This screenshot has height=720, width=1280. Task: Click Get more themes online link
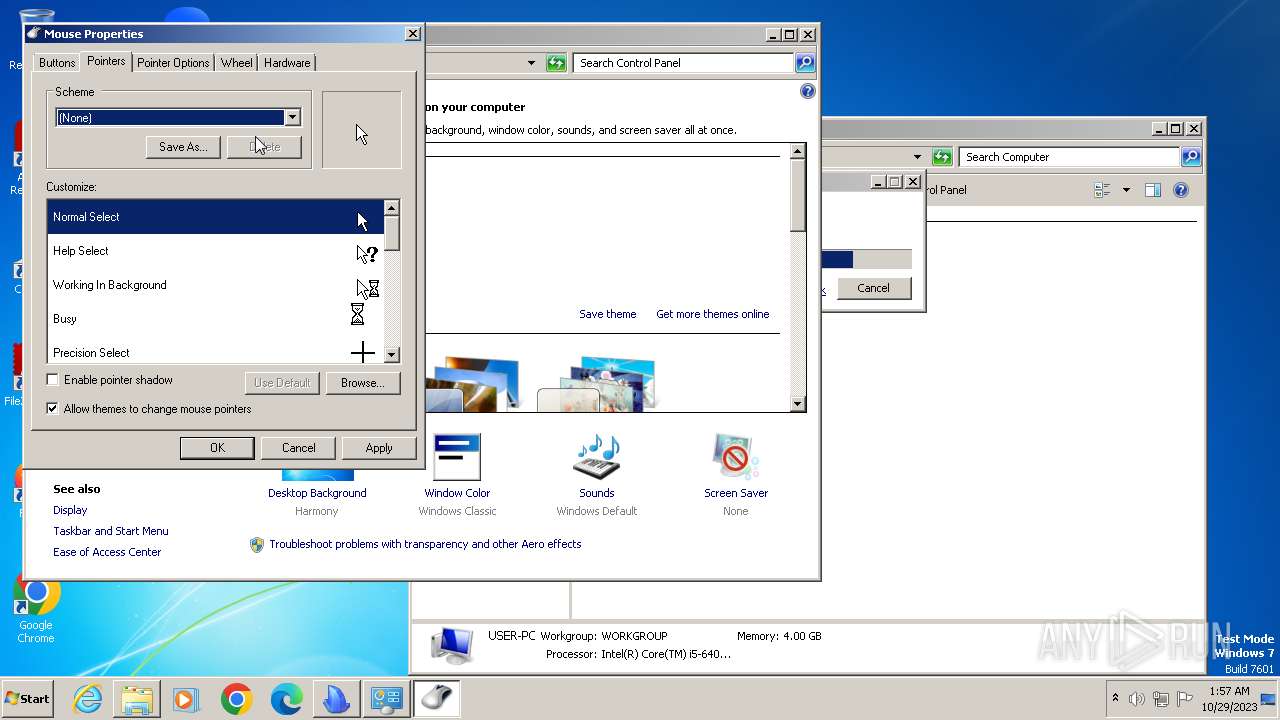point(713,314)
